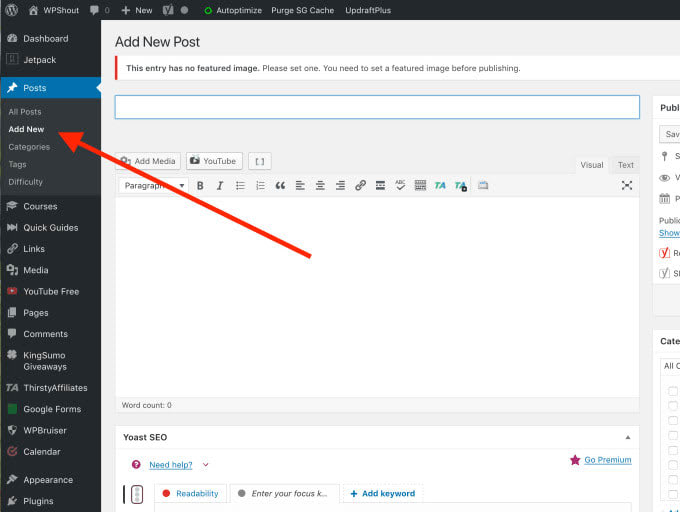Open WPBruiser in sidebar
The width and height of the screenshot is (680, 512).
point(45,430)
